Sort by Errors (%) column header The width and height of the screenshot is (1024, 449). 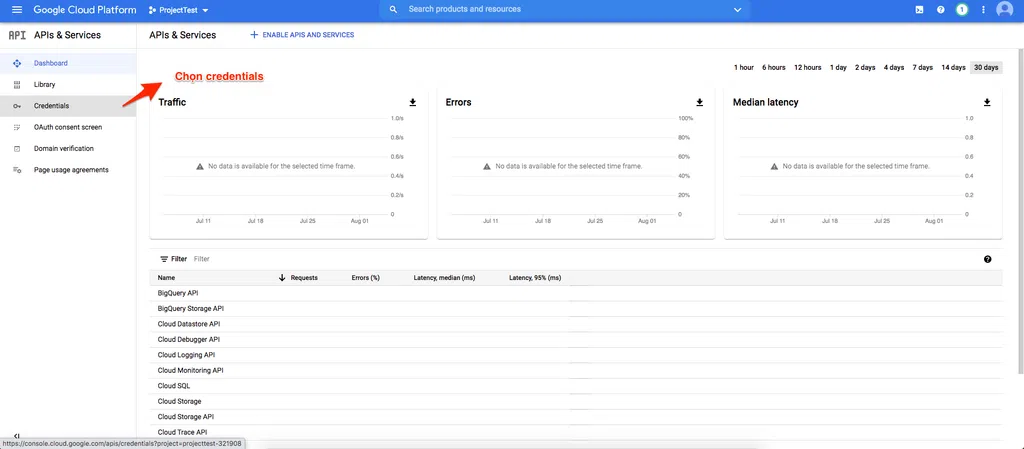pos(366,278)
